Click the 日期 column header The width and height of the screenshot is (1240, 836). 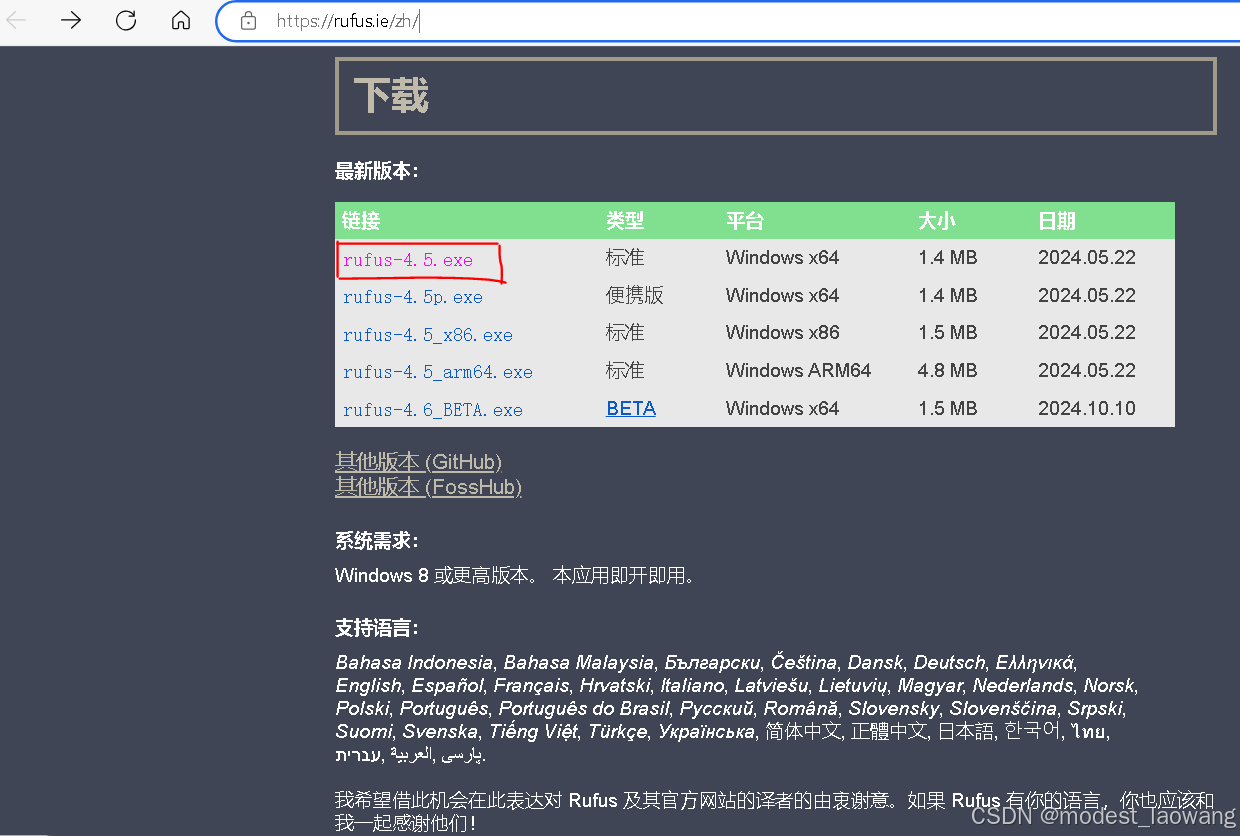(1057, 221)
